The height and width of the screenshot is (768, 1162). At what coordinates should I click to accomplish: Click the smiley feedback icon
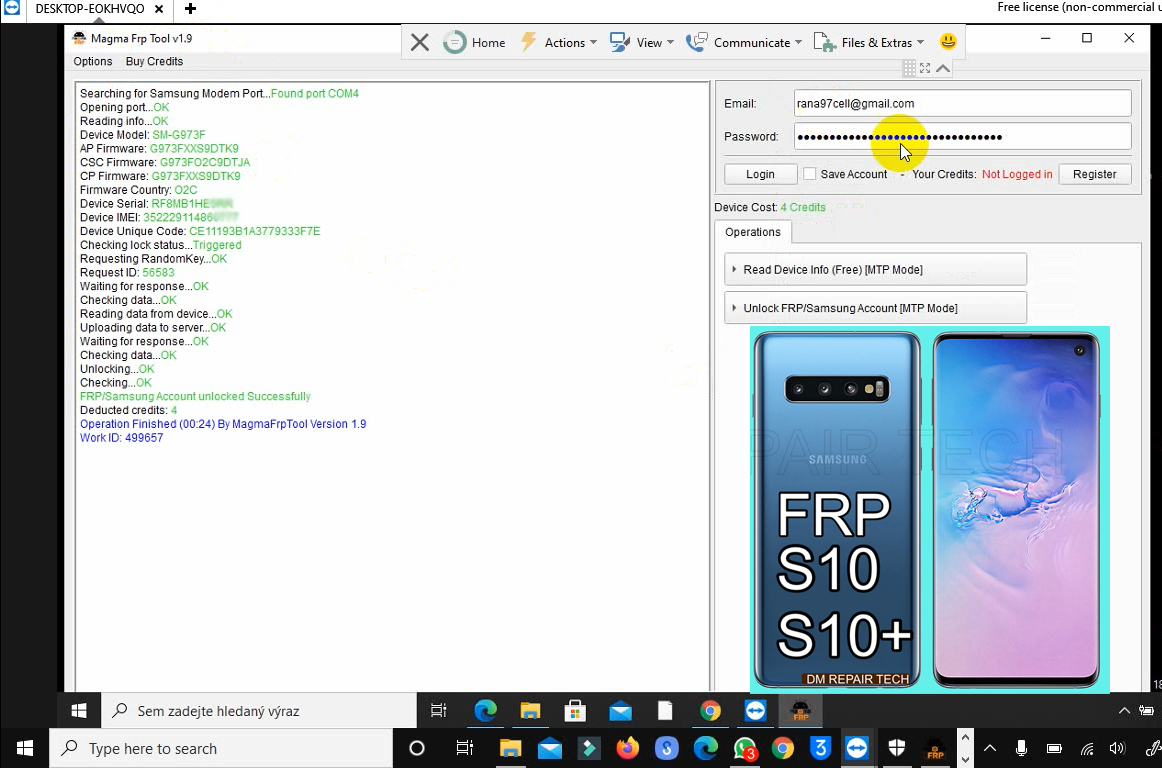[x=948, y=42]
